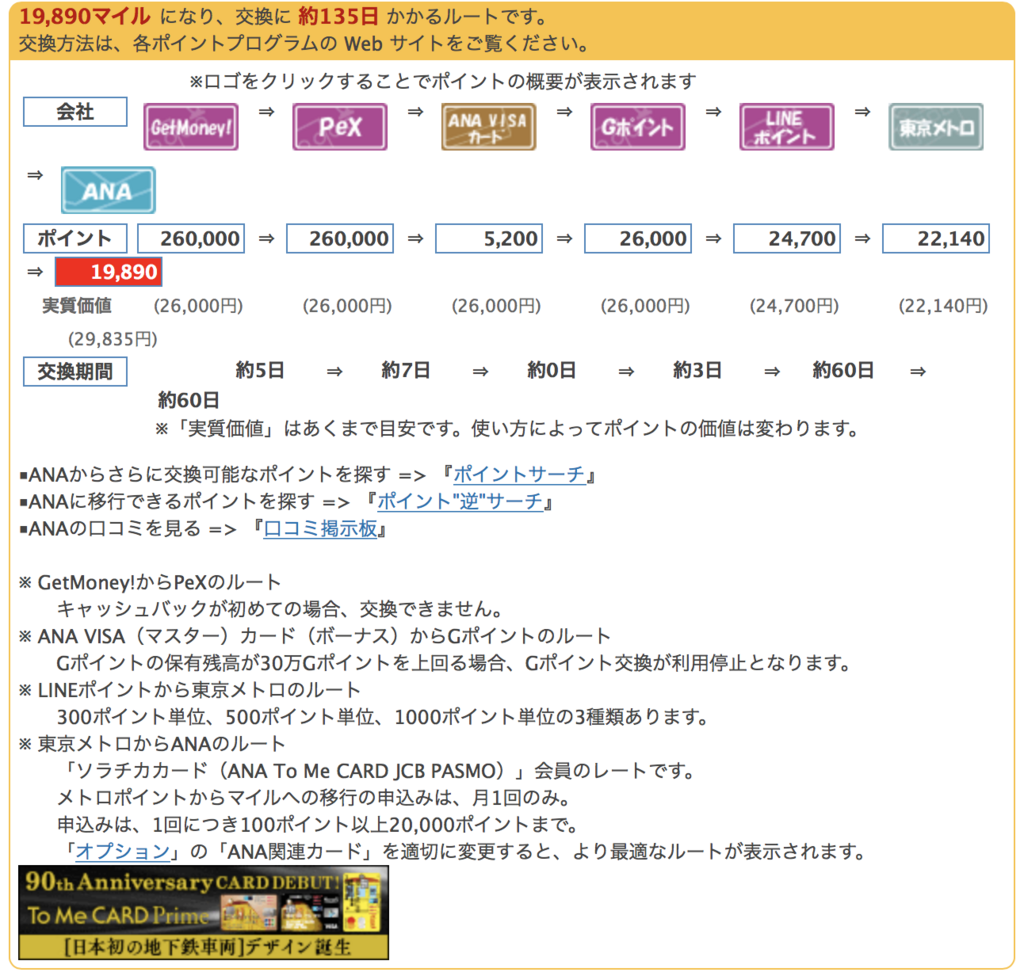Click the 26,000 points box under Gポイント
Screen dimensions: 1024x976
(637, 238)
